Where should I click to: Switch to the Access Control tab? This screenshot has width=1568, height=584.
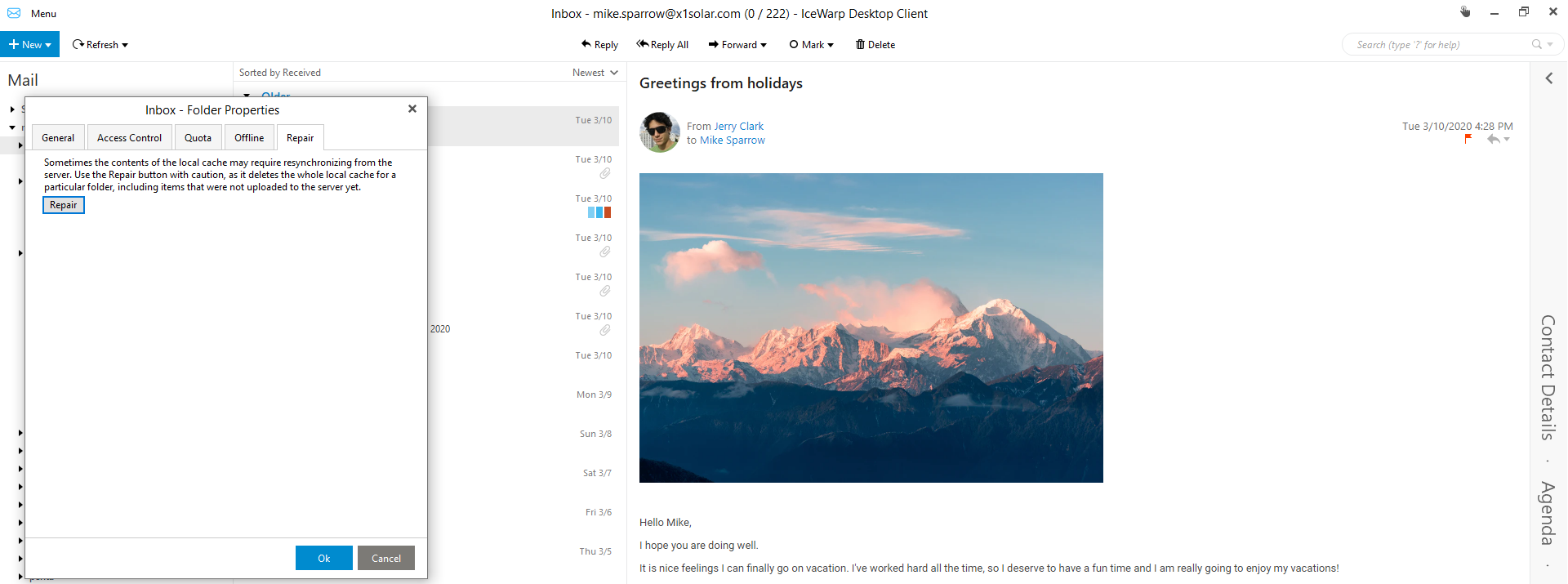pyautogui.click(x=129, y=138)
